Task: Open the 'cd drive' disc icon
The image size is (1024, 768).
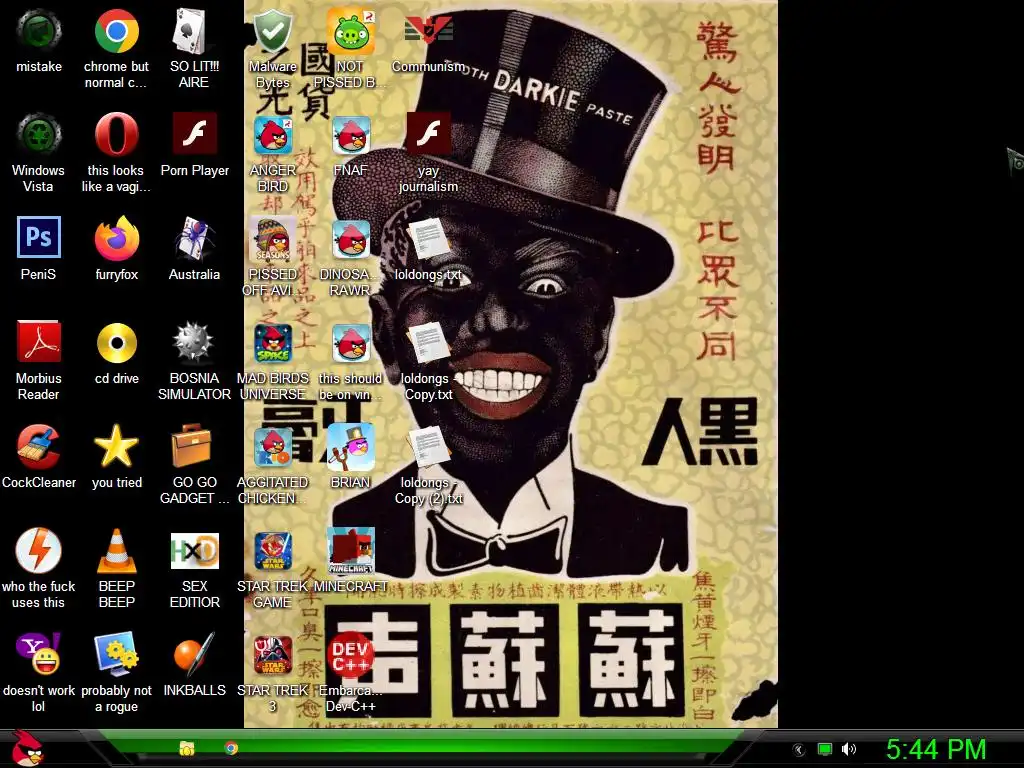Action: tap(116, 342)
